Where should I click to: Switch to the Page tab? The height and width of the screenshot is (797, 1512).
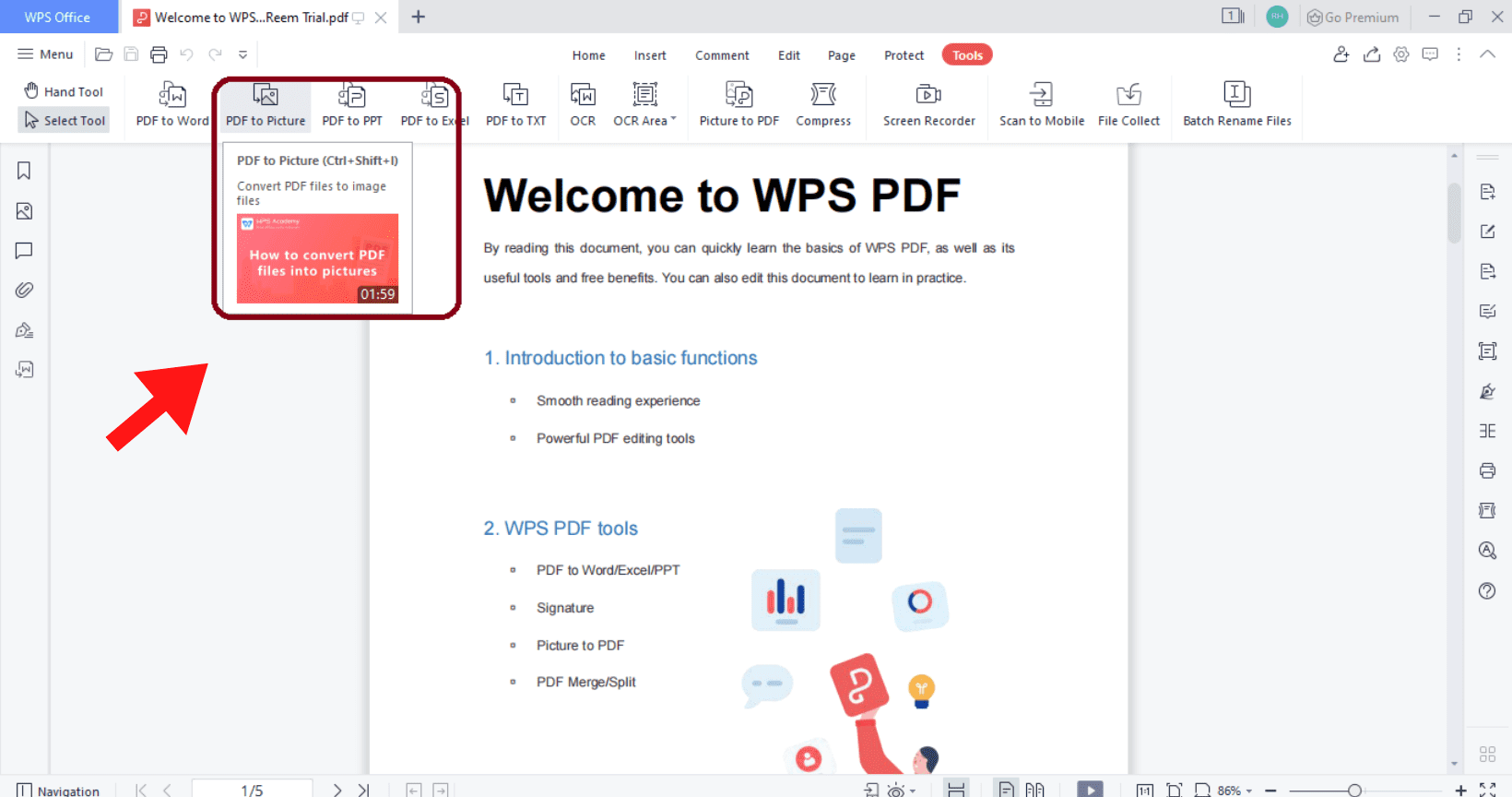(841, 55)
